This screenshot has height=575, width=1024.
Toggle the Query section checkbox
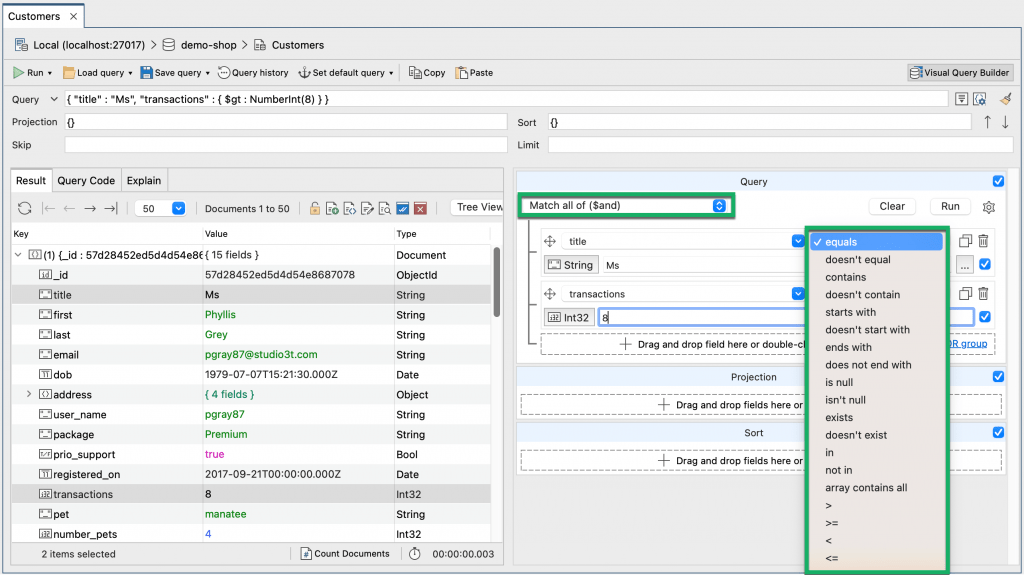[x=998, y=182]
